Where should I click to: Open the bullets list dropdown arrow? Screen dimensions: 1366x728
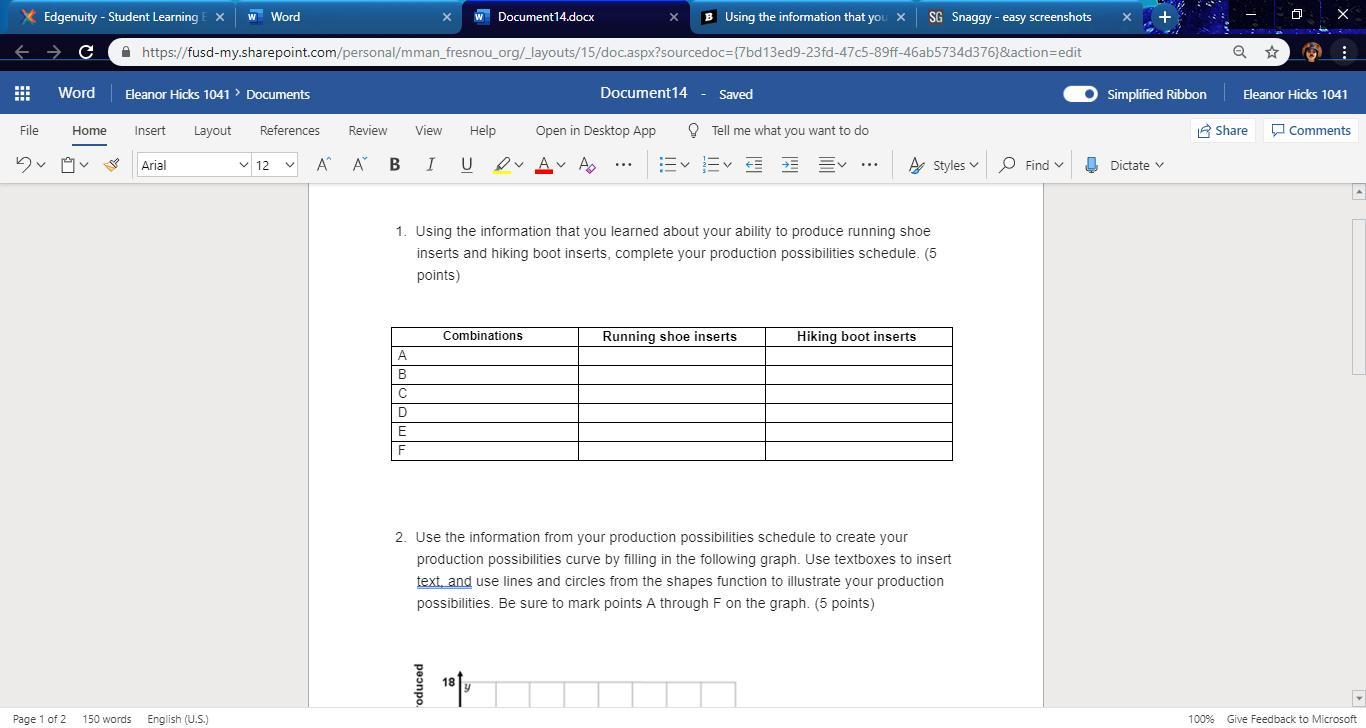[x=685, y=165]
